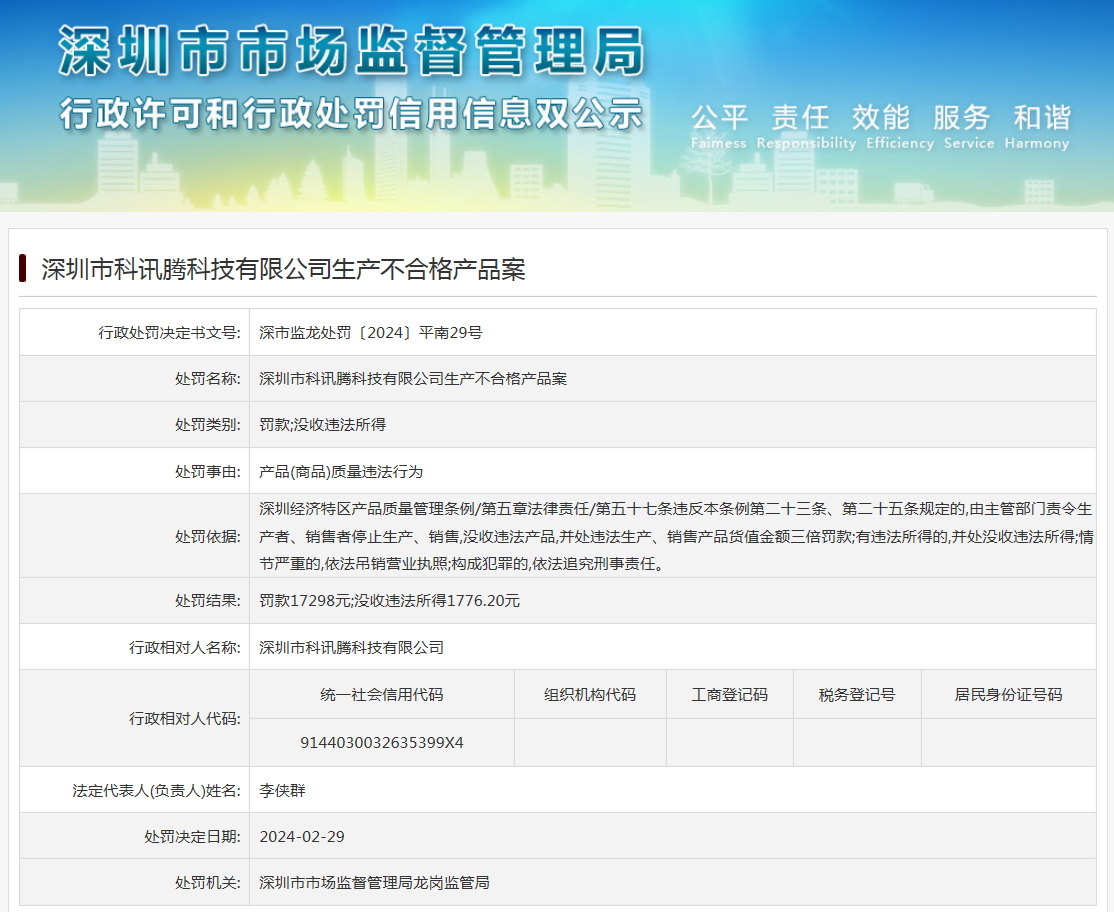This screenshot has width=1114, height=912.
Task: Click label 处罚依据
Action: tap(207, 536)
